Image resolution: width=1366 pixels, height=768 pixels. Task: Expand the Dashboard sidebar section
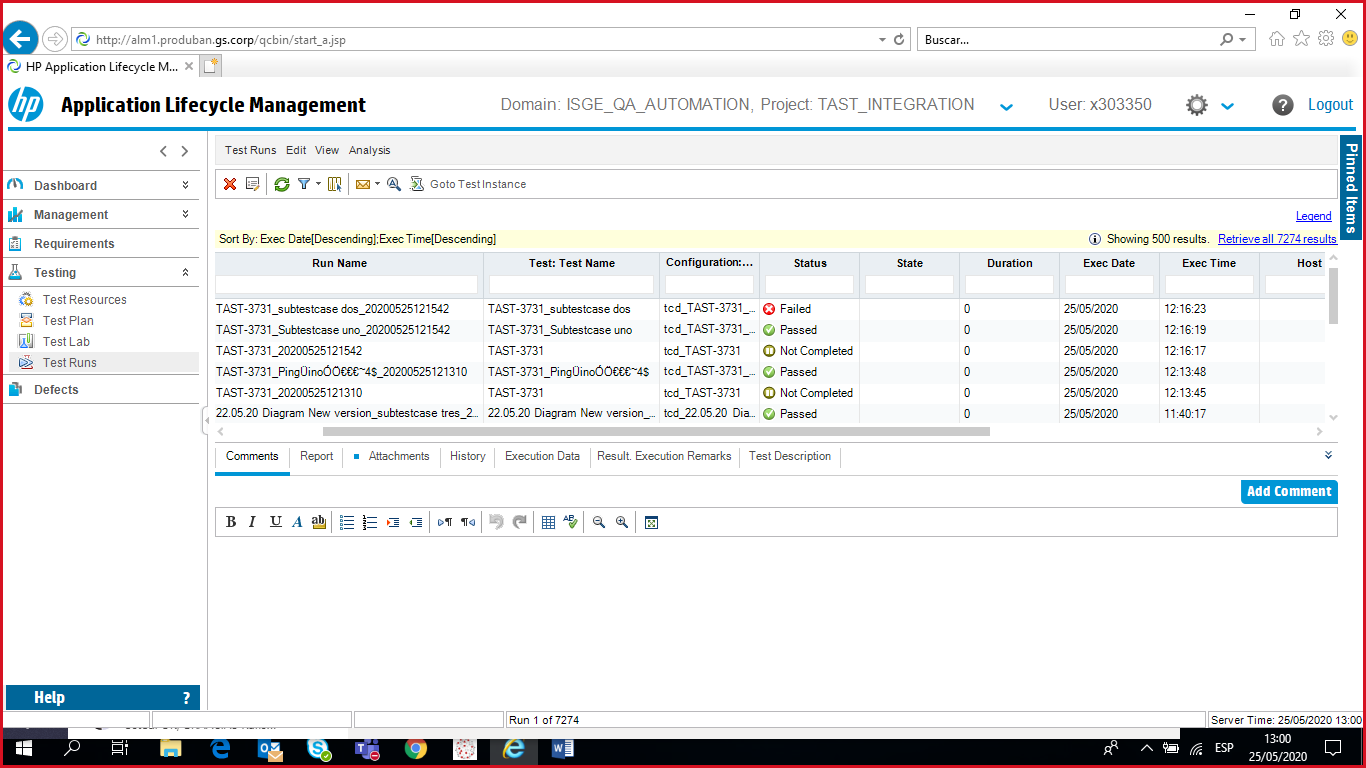185,185
